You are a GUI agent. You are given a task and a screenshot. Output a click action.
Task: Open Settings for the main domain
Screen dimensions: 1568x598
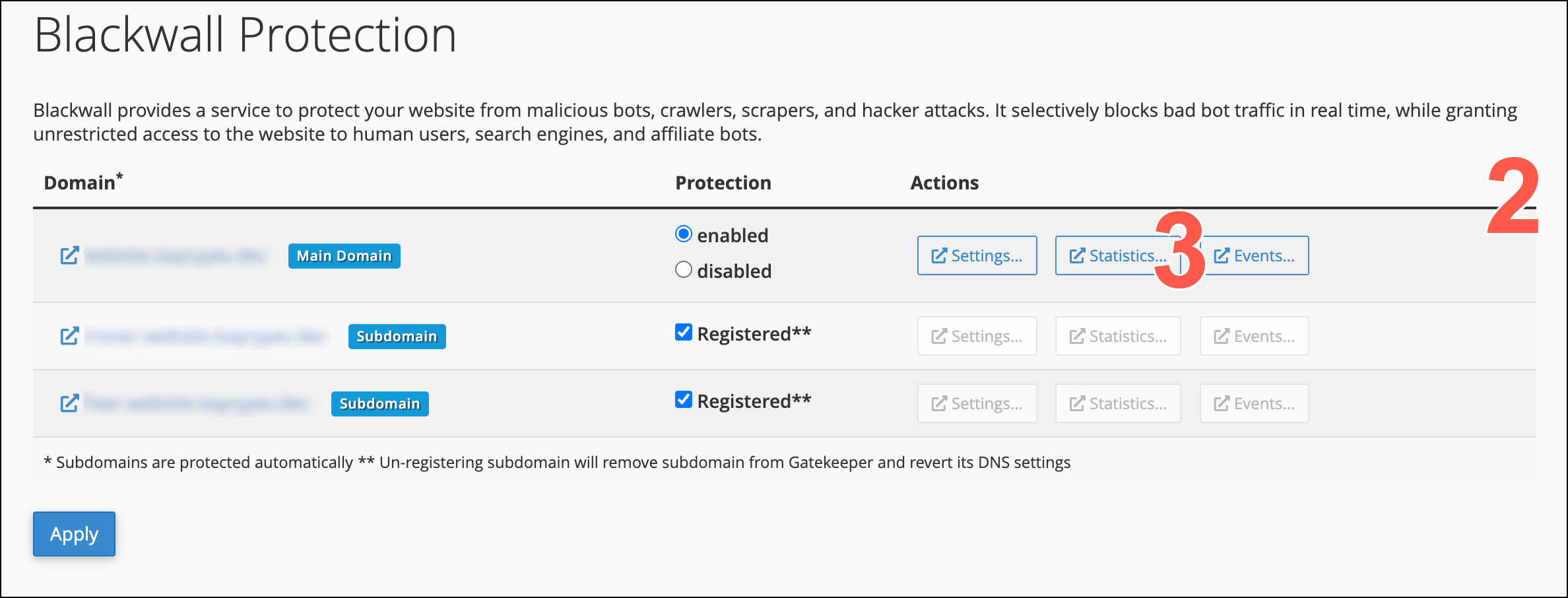[977, 255]
